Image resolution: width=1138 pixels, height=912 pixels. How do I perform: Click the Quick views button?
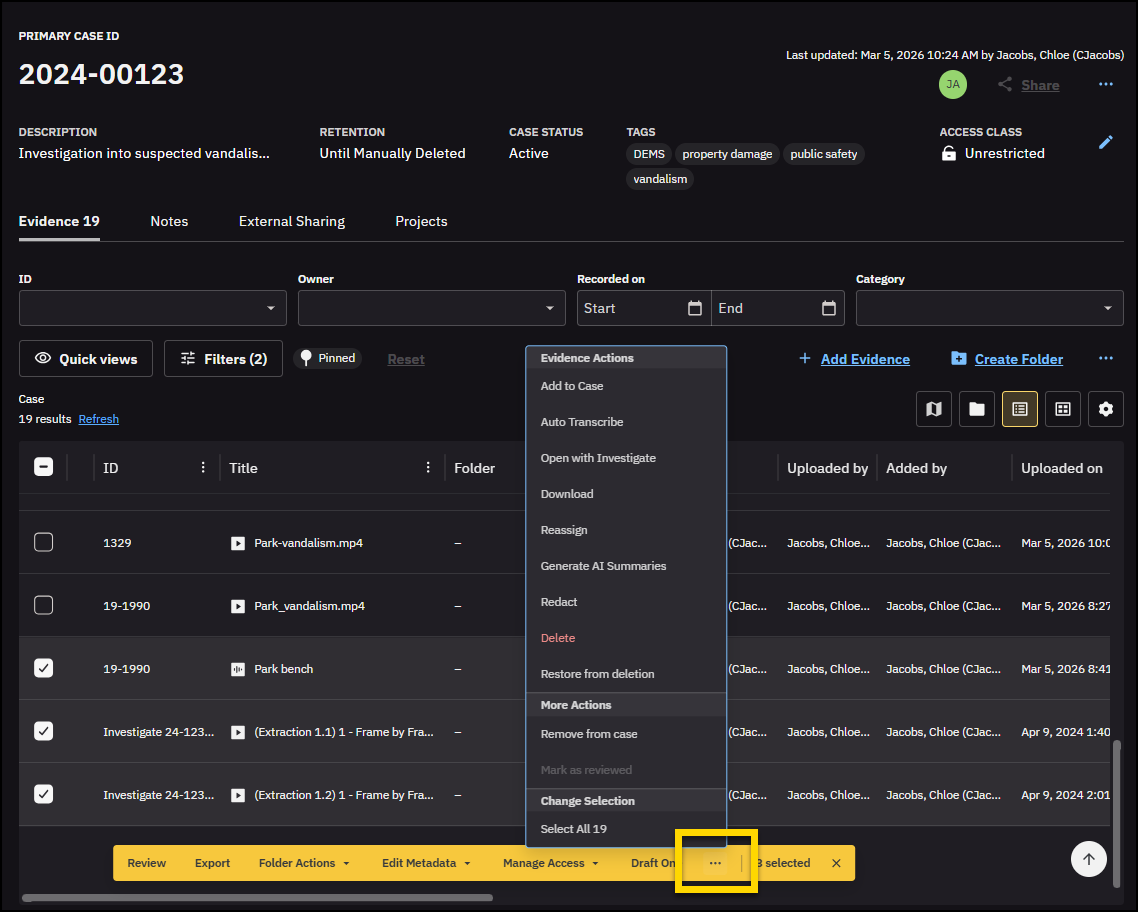point(86,359)
